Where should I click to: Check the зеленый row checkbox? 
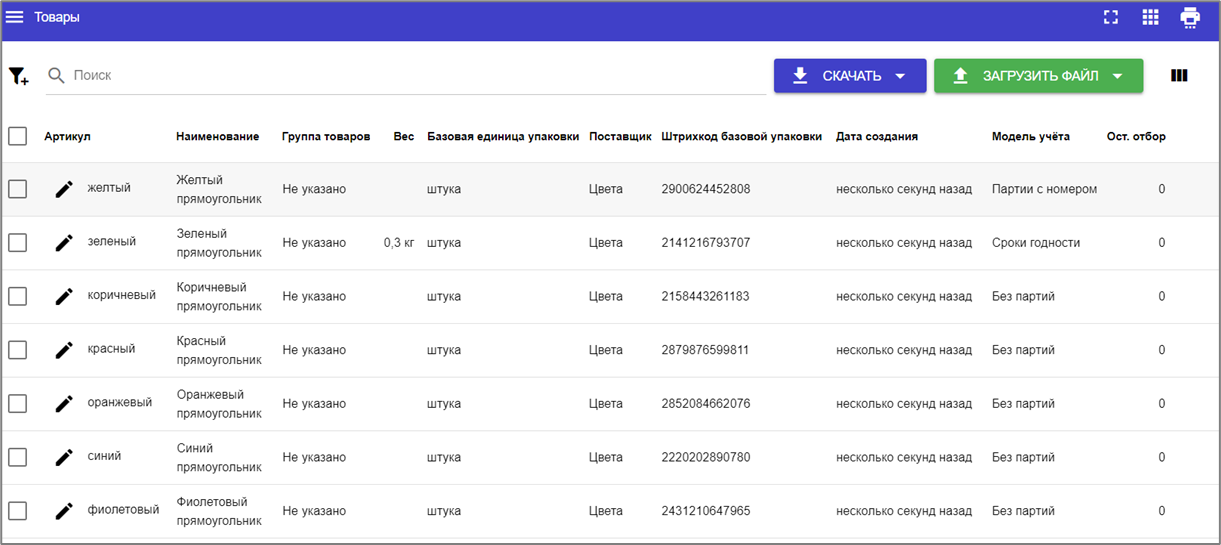pos(18,243)
